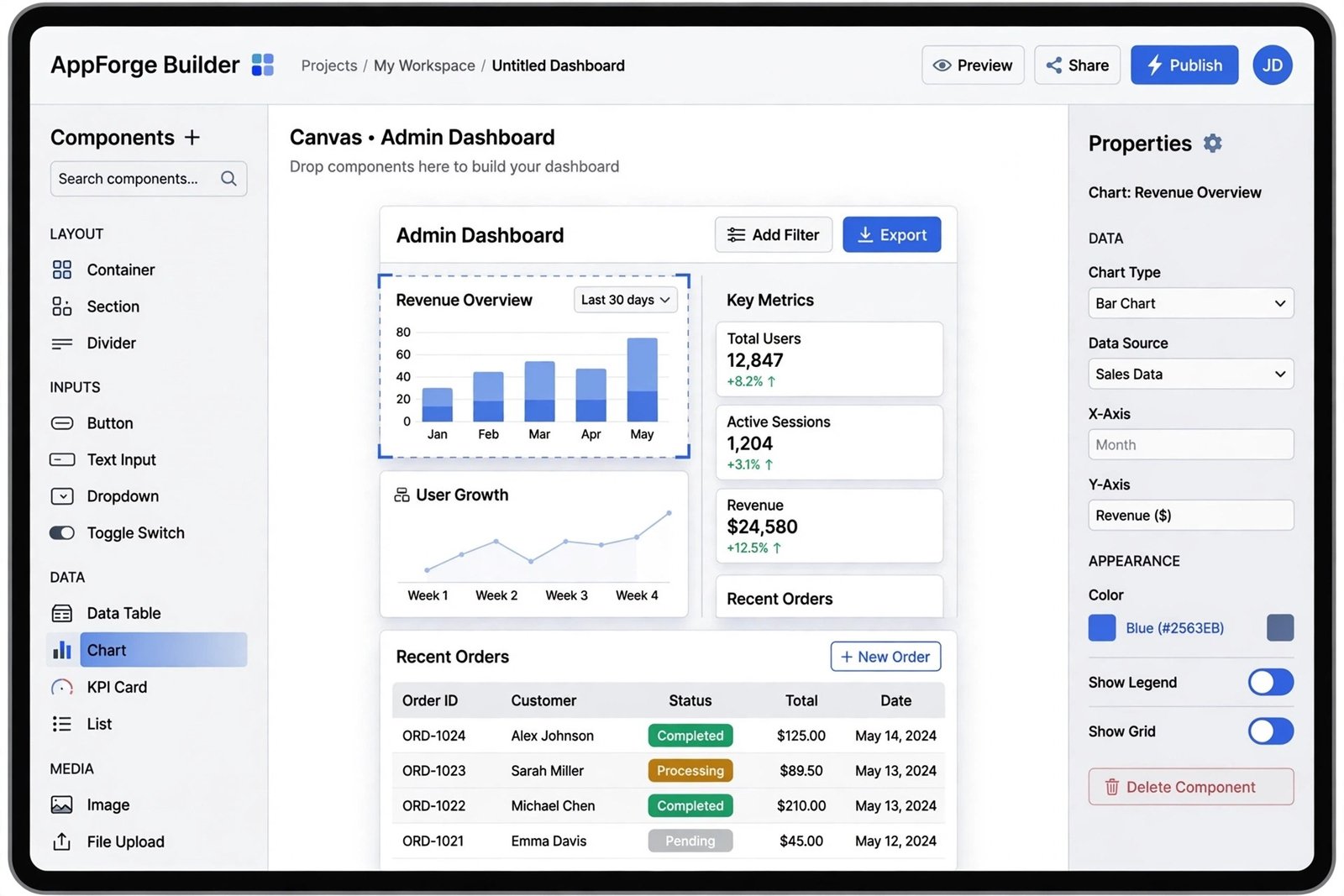The width and height of the screenshot is (1344, 896).
Task: Click the trash icon in Delete Component
Action: [x=1112, y=787]
